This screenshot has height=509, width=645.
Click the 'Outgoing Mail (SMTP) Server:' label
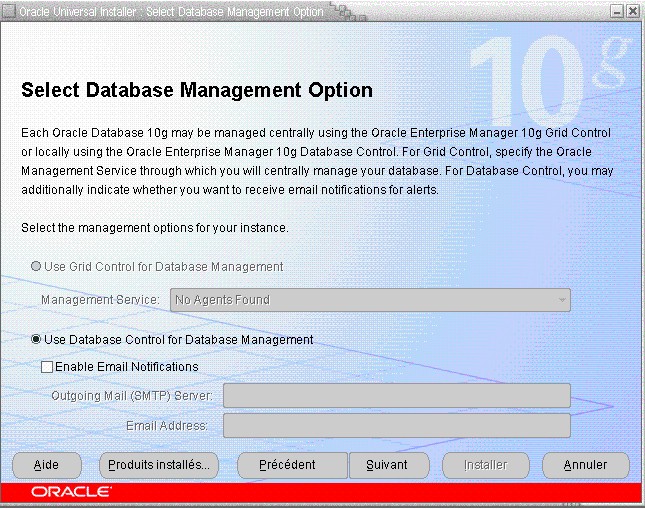click(132, 395)
